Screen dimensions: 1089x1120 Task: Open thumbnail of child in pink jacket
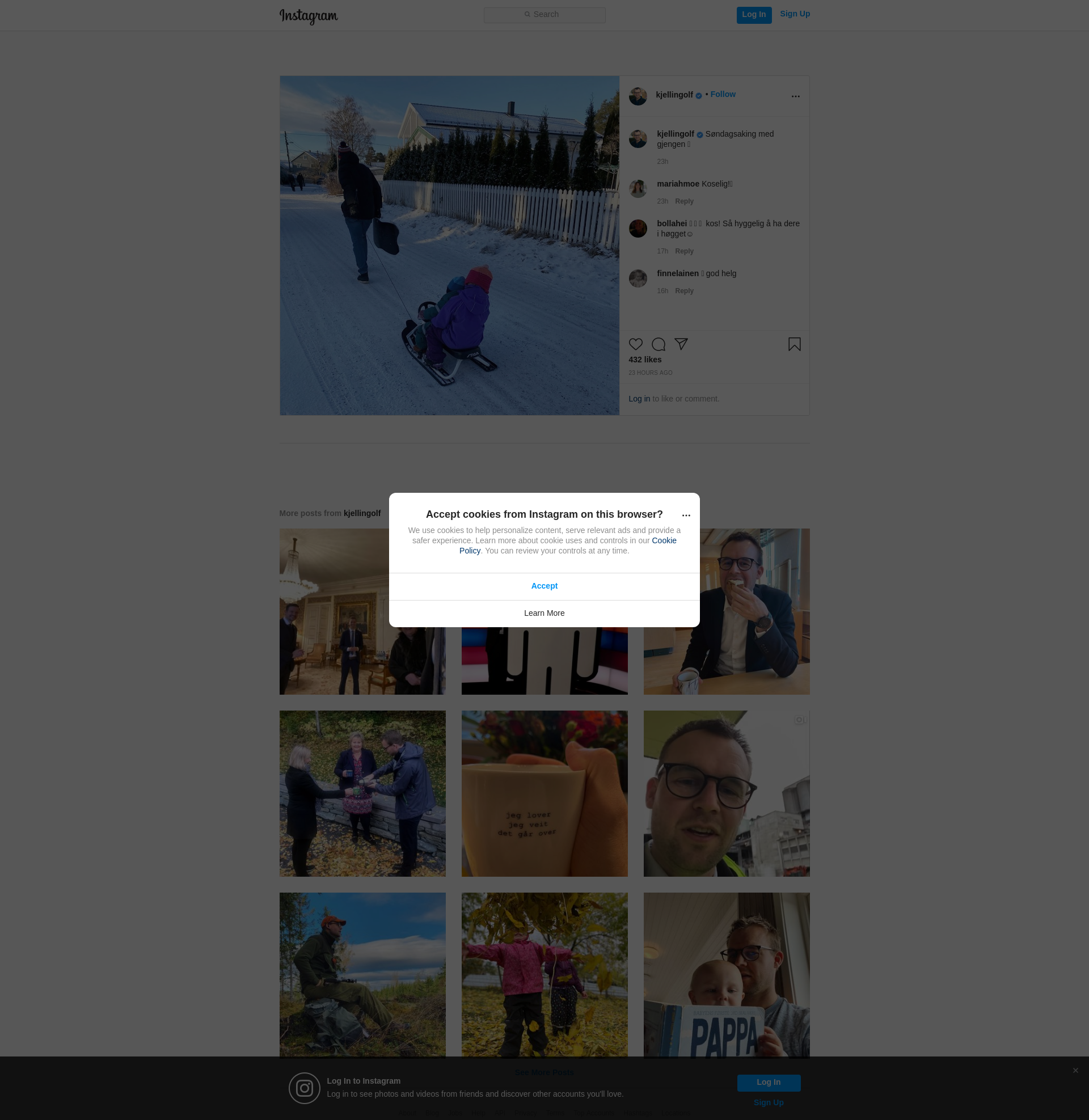544,975
